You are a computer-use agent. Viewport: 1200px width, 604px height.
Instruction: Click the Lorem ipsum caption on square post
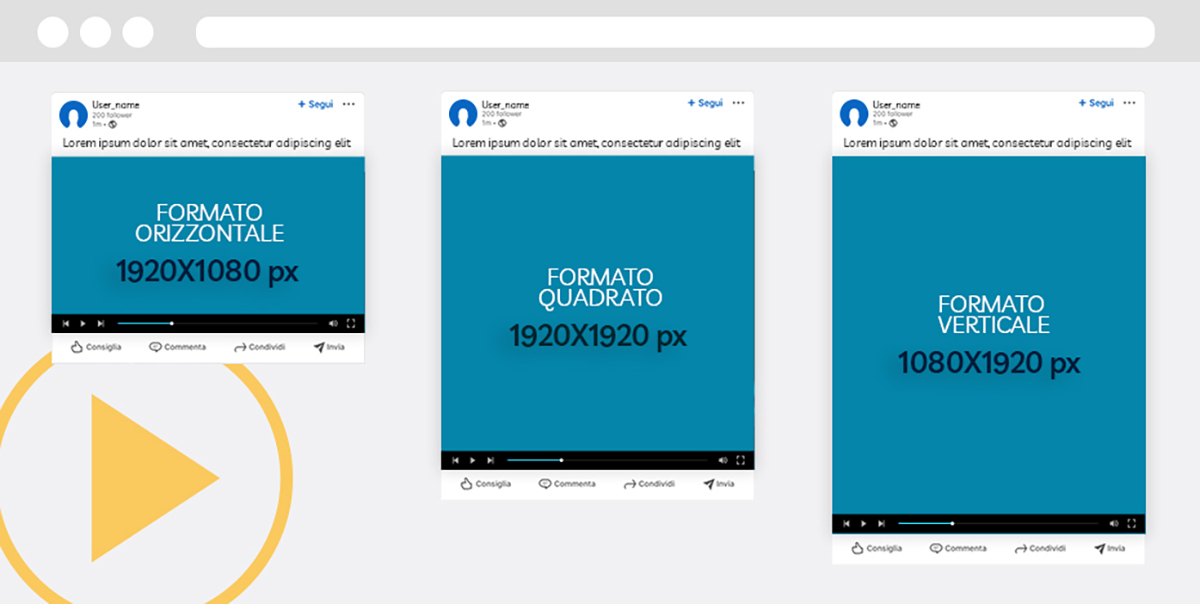coord(597,143)
